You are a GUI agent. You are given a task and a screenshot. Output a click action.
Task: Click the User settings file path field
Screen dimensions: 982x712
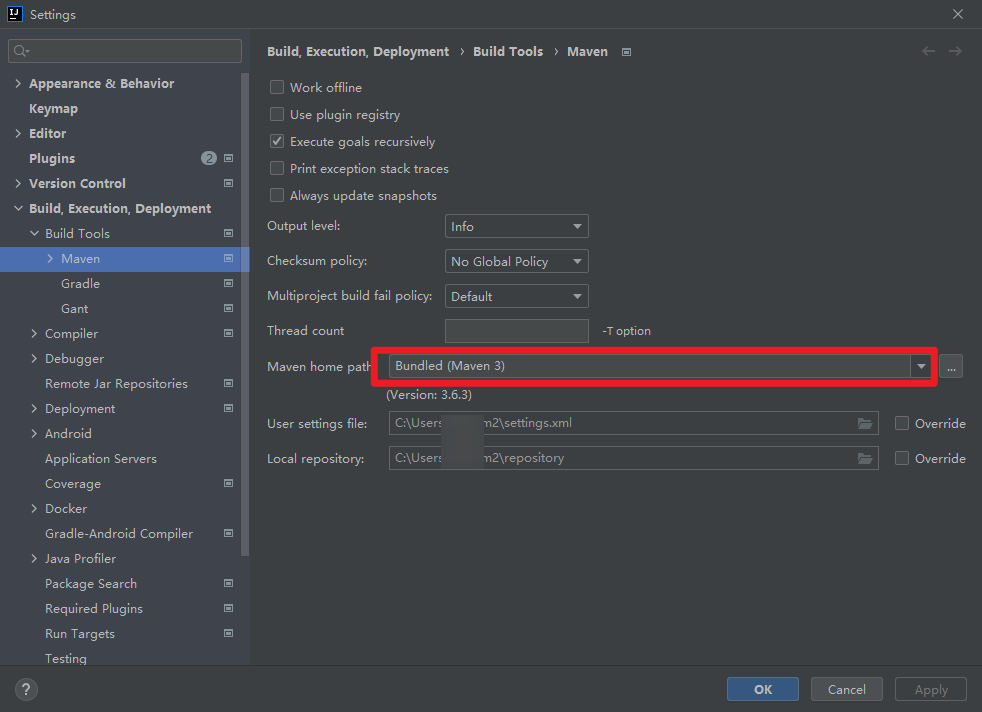click(633, 423)
